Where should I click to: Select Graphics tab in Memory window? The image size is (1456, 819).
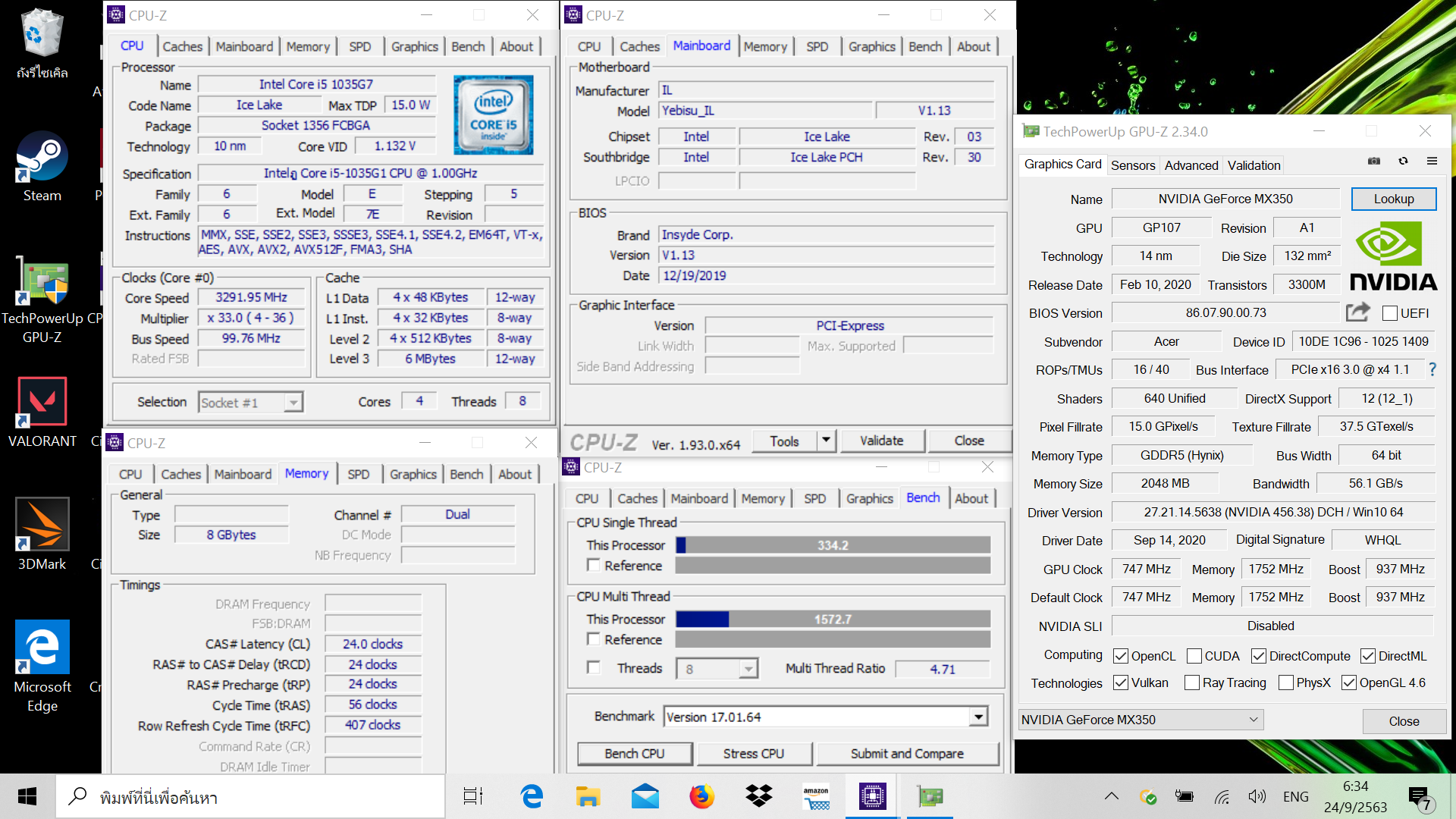coord(413,474)
